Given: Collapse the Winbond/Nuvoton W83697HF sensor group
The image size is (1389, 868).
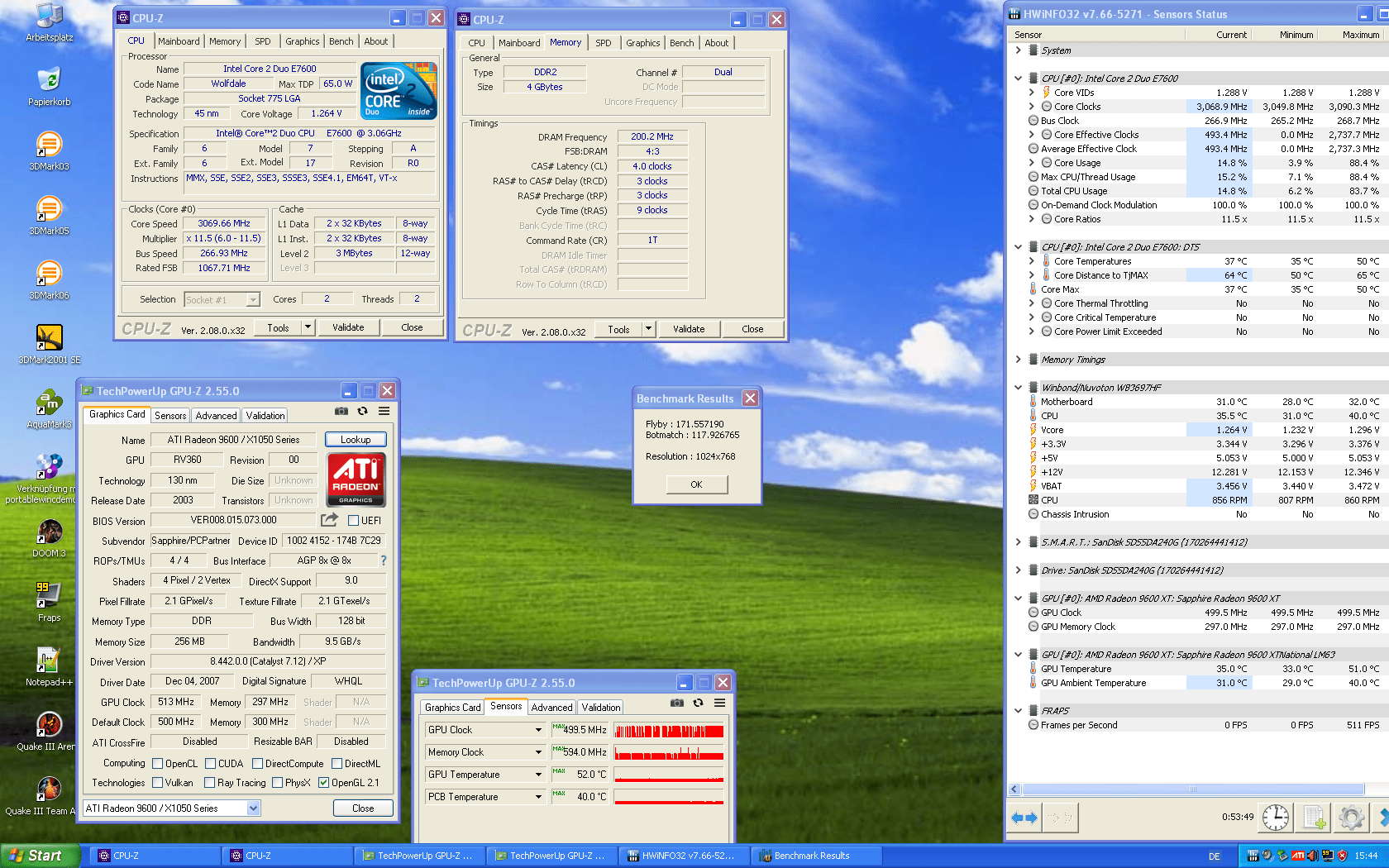Looking at the screenshot, I should [x=1018, y=387].
